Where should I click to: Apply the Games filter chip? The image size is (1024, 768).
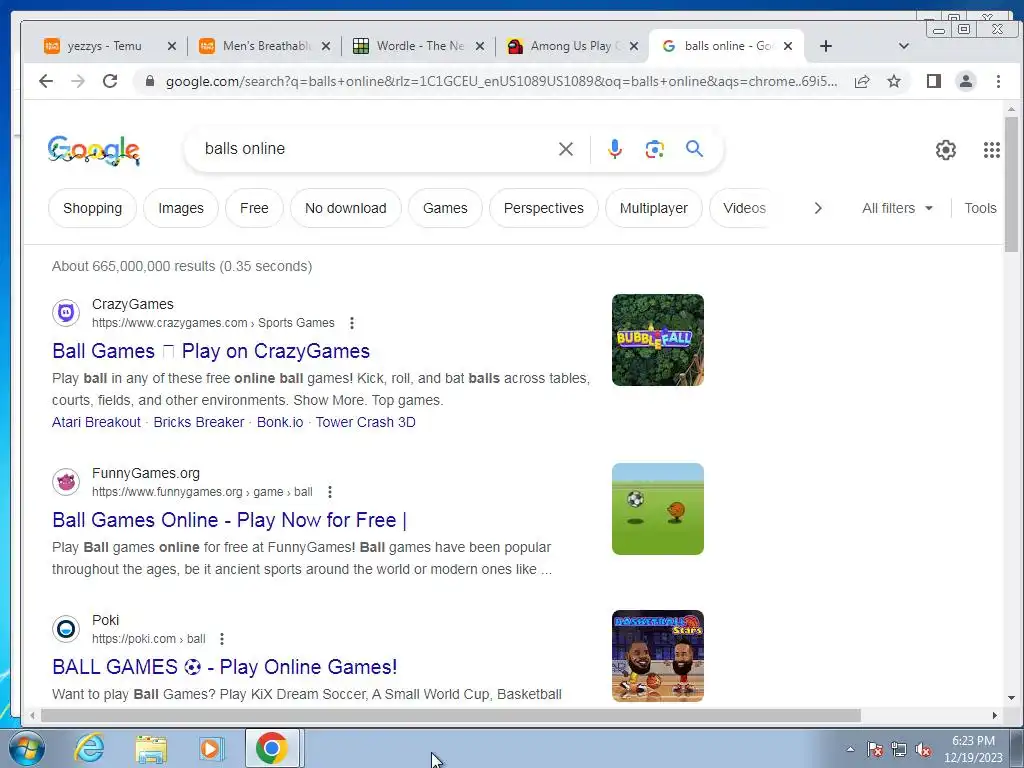445,208
